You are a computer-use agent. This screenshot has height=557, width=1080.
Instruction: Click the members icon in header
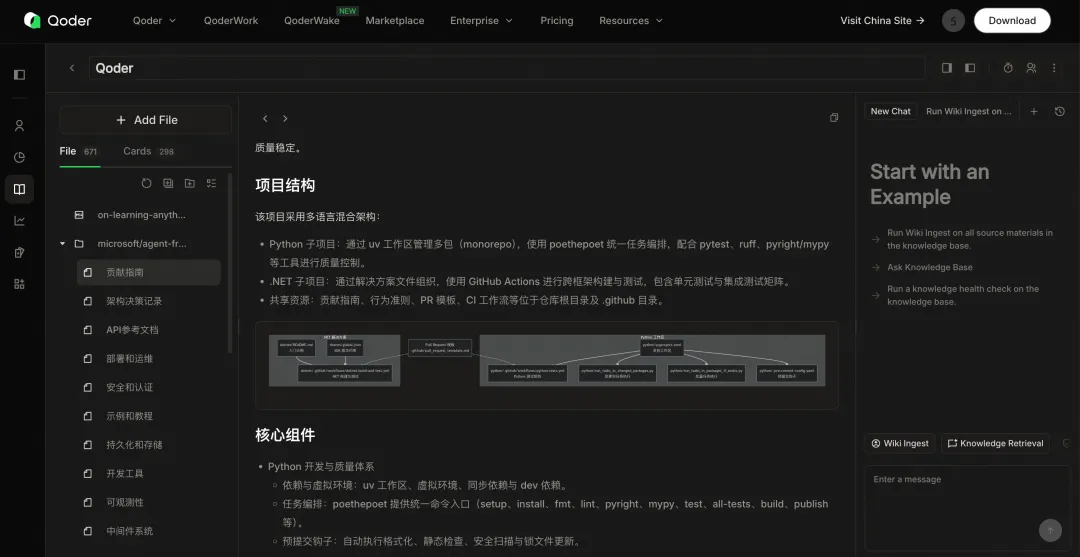(x=1031, y=67)
